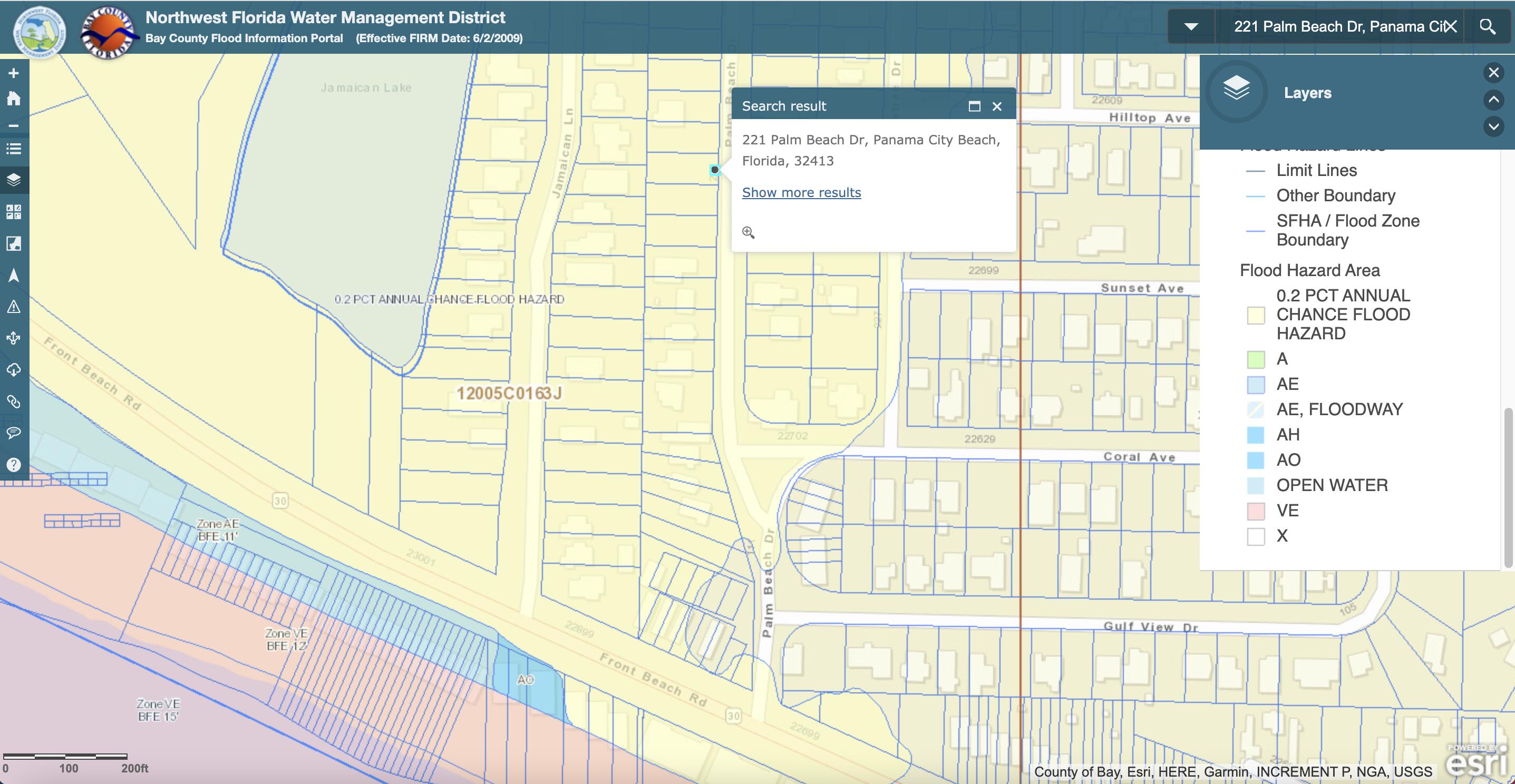Open the basemap gallery icon
Viewport: 1515px width, 784px height.
(13, 212)
